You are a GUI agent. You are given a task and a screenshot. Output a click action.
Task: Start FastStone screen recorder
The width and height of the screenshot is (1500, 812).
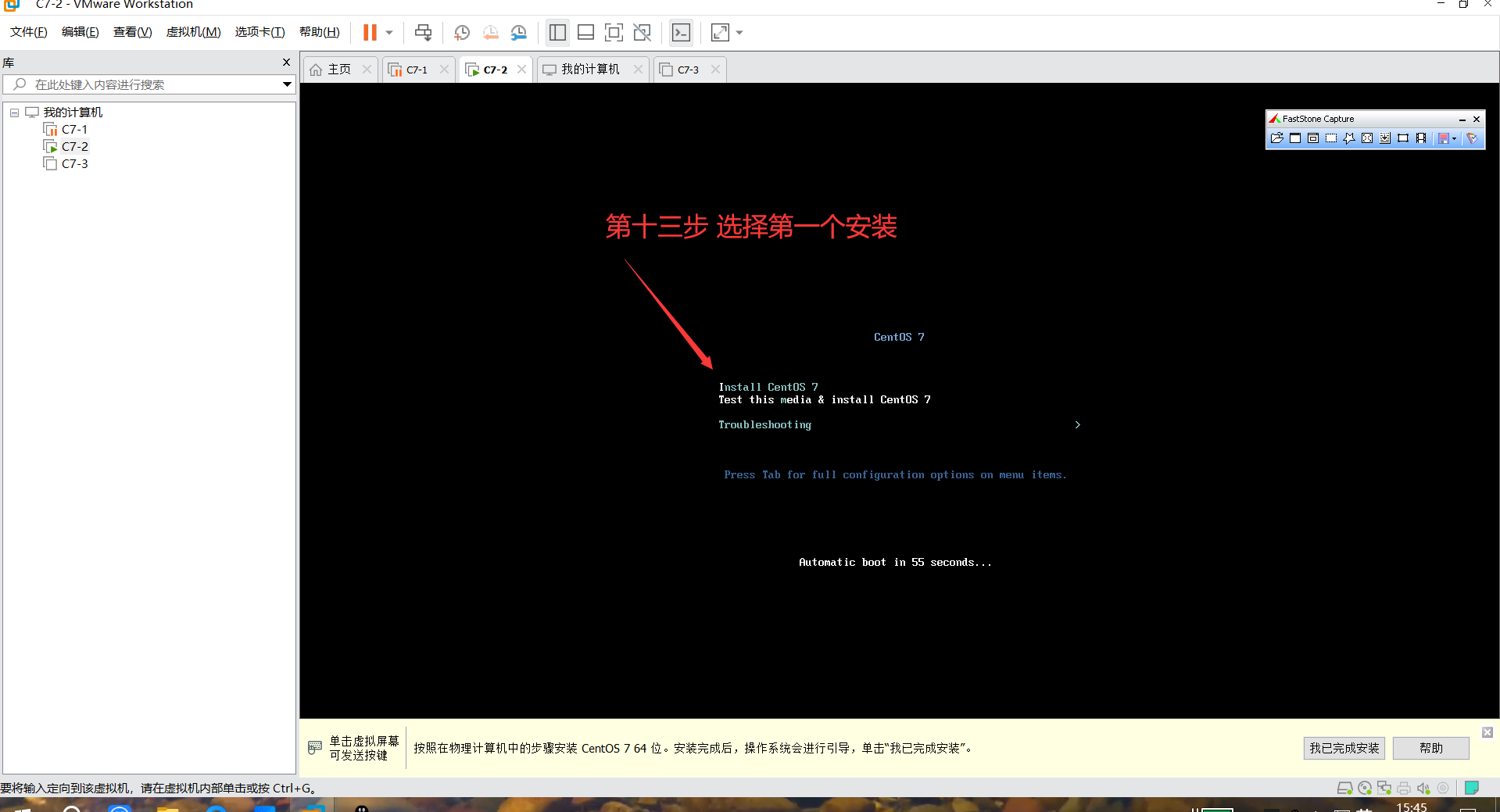pos(1421,138)
